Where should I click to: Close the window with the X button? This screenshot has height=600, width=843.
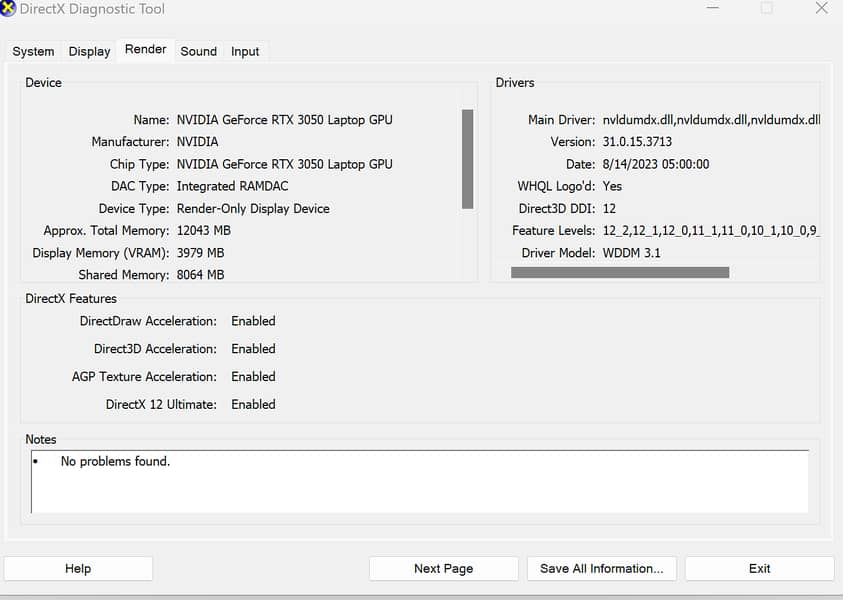pos(821,8)
